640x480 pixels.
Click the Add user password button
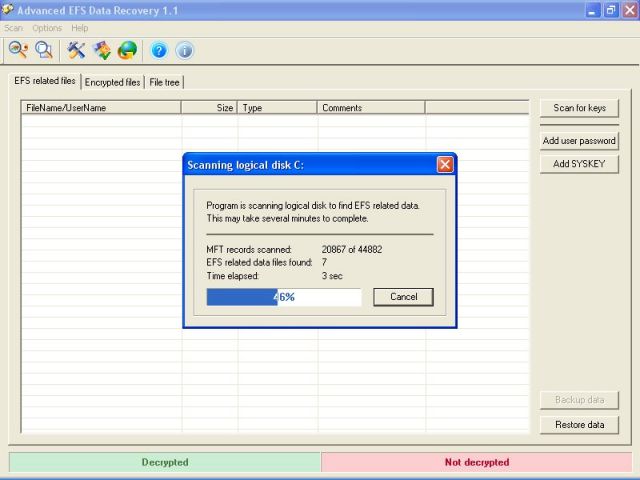pos(579,141)
